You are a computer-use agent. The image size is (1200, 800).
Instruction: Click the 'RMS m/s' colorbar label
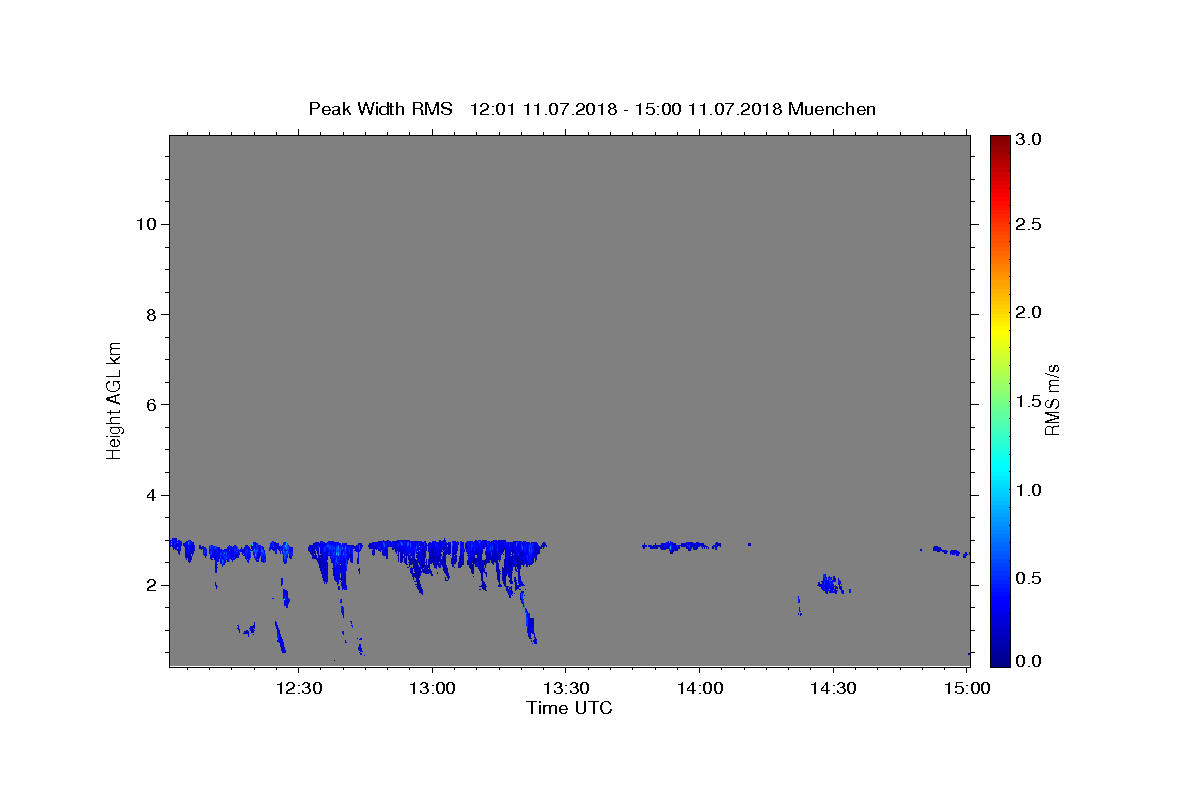pyautogui.click(x=1051, y=400)
